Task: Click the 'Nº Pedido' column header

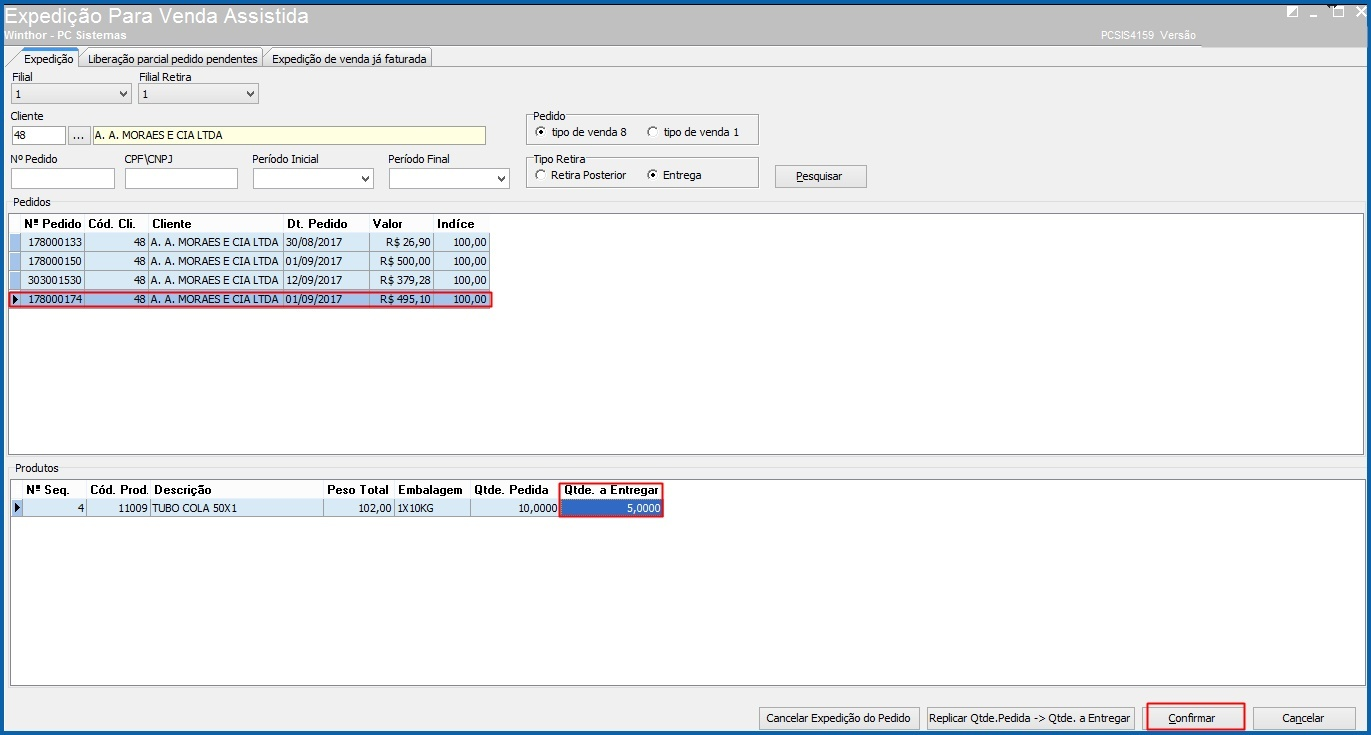Action: pos(53,224)
